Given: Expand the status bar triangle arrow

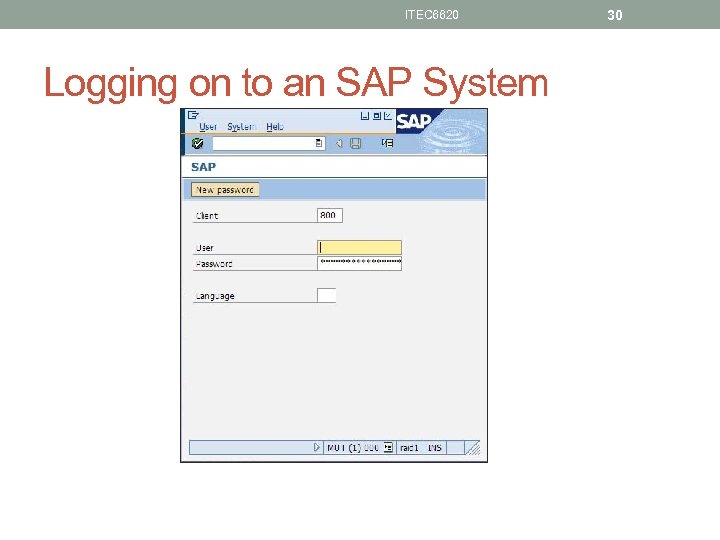Looking at the screenshot, I should pyautogui.click(x=316, y=447).
